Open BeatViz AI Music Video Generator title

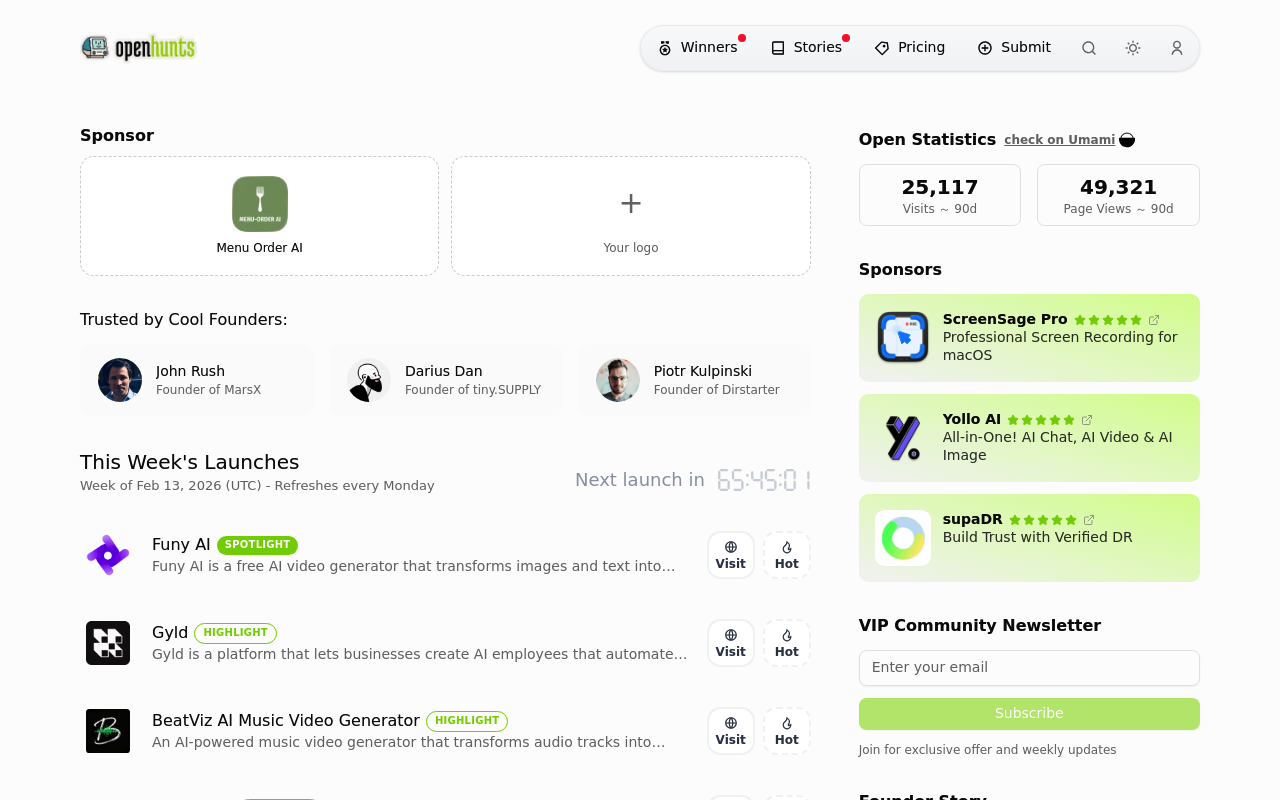click(x=286, y=721)
